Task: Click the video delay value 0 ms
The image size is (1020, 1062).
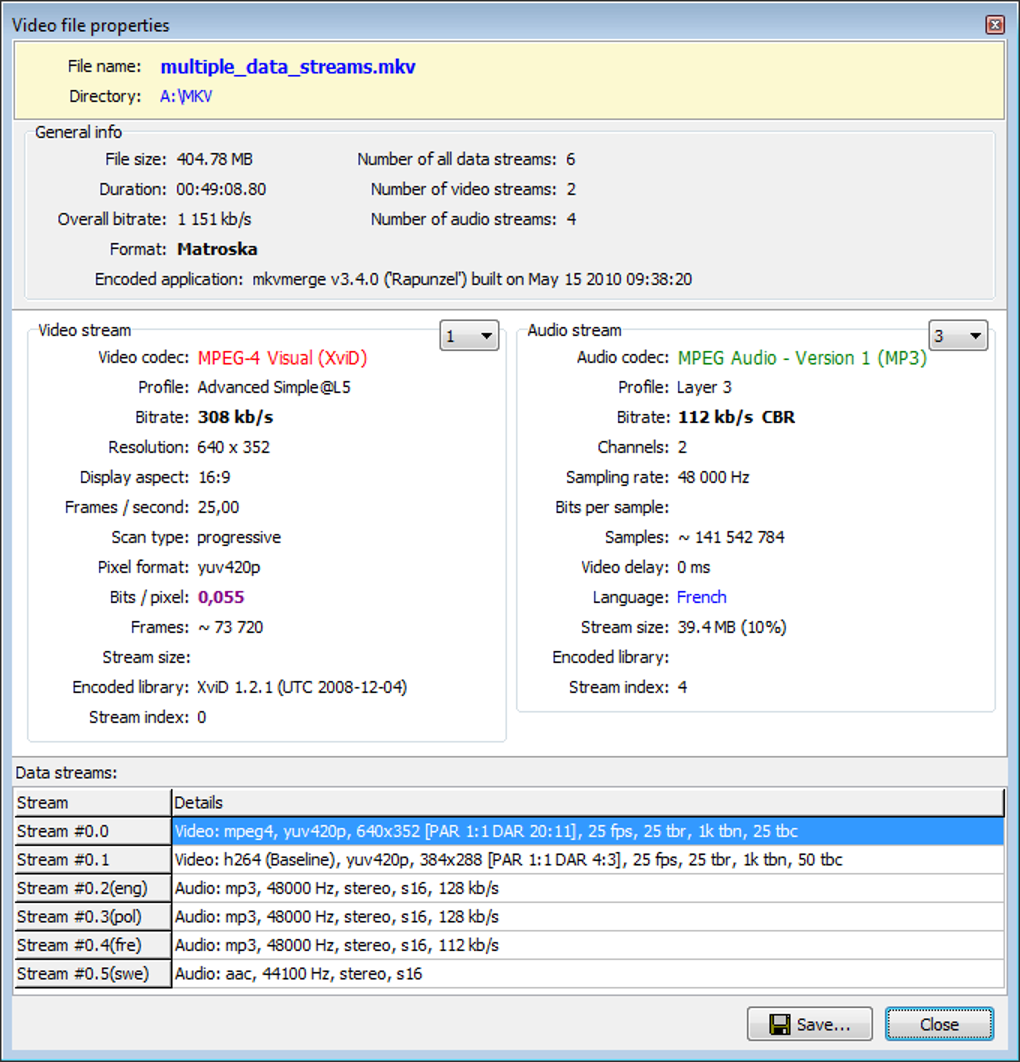Action: [x=694, y=568]
